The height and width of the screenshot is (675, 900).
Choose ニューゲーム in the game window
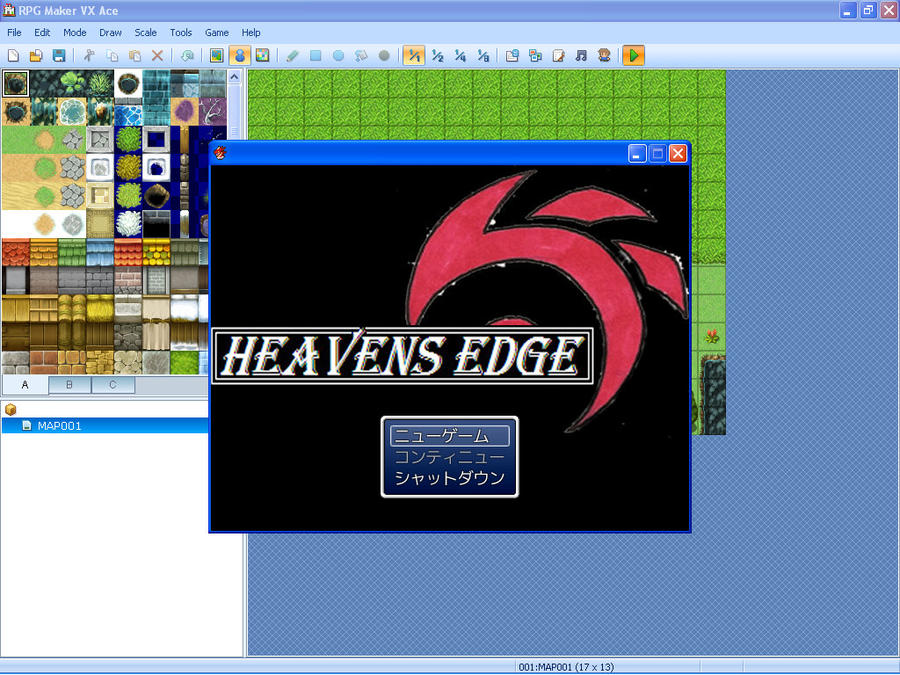pyautogui.click(x=449, y=435)
